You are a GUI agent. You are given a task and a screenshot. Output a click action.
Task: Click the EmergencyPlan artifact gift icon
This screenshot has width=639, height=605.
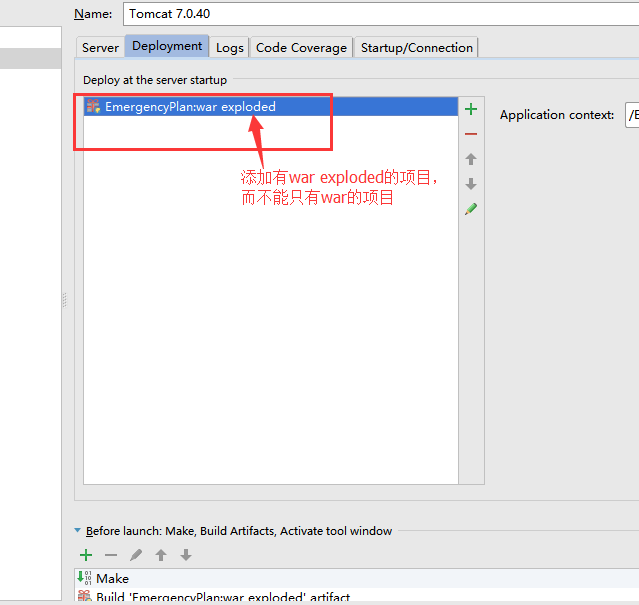coord(93,106)
